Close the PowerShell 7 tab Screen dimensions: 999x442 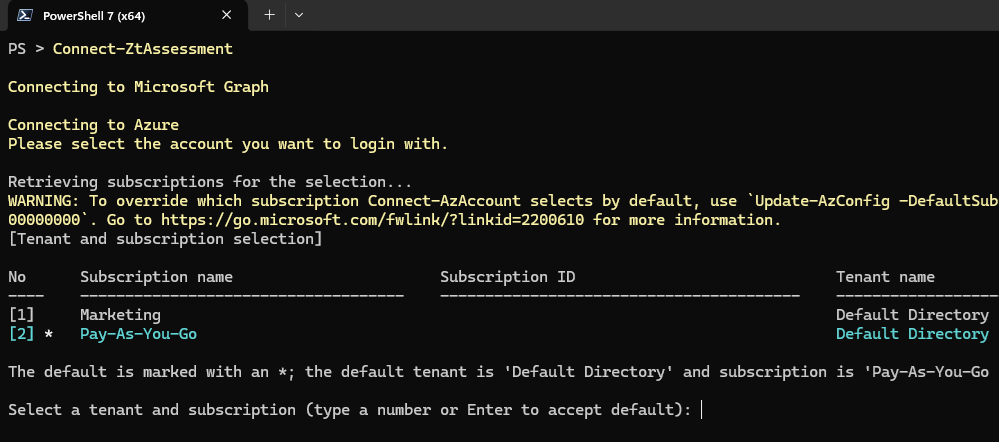click(x=227, y=15)
